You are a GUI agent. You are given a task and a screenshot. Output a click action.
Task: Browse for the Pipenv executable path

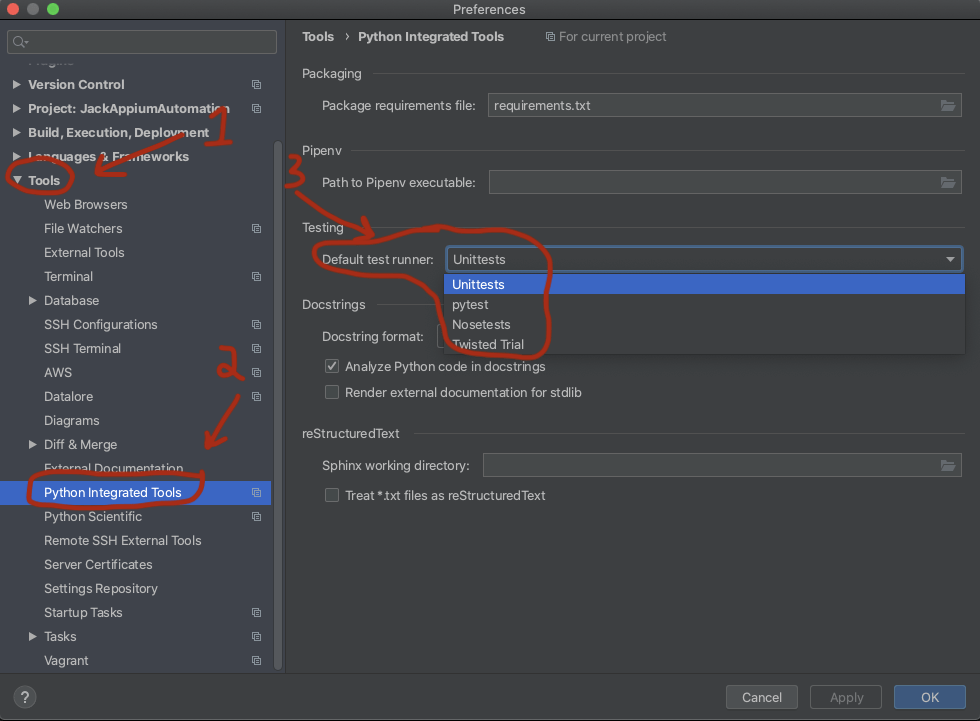[x=948, y=182]
